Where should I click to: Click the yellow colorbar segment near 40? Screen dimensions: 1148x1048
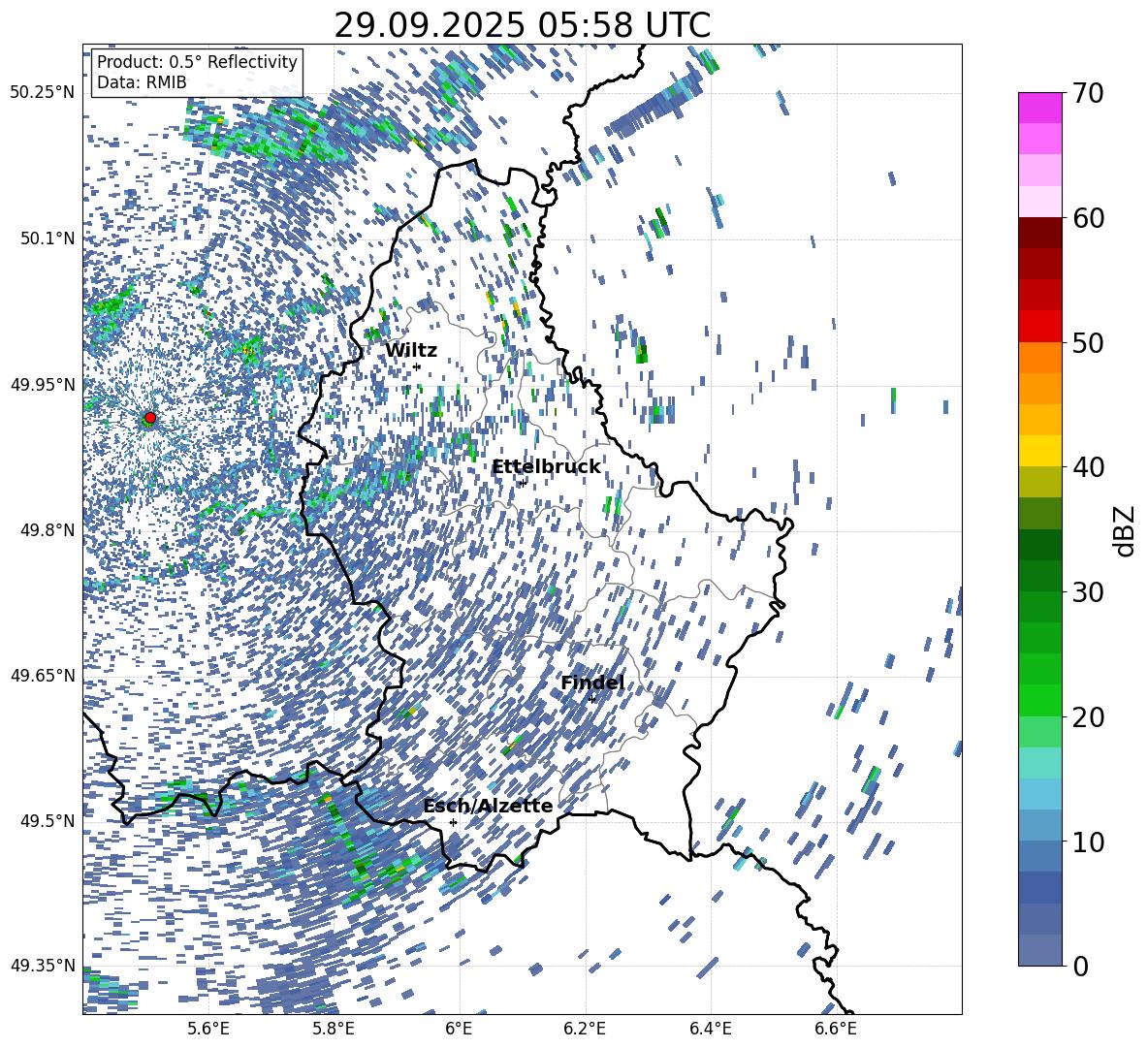1039,451
